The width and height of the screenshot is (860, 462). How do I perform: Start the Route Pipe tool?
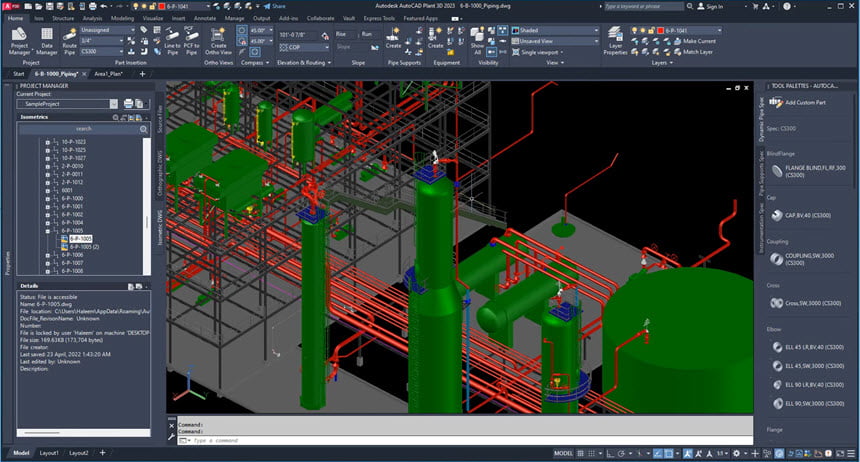click(x=70, y=41)
